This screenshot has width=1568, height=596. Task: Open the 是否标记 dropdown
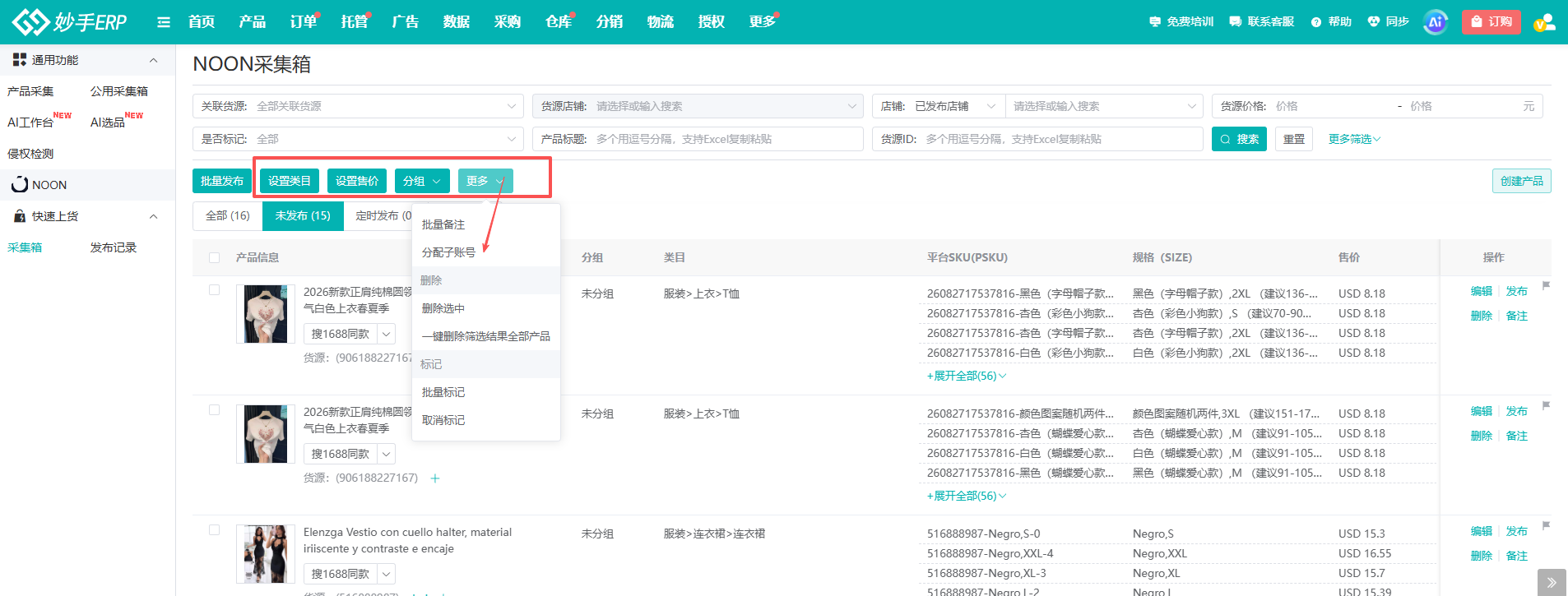(x=358, y=139)
